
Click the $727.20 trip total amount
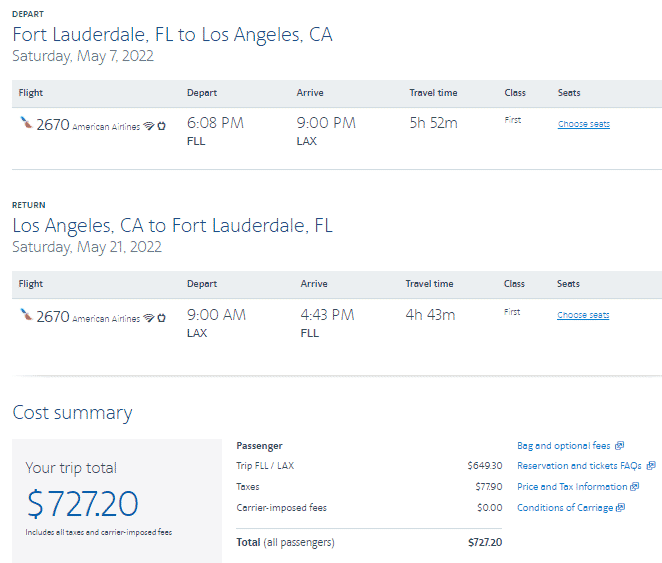coord(82,503)
